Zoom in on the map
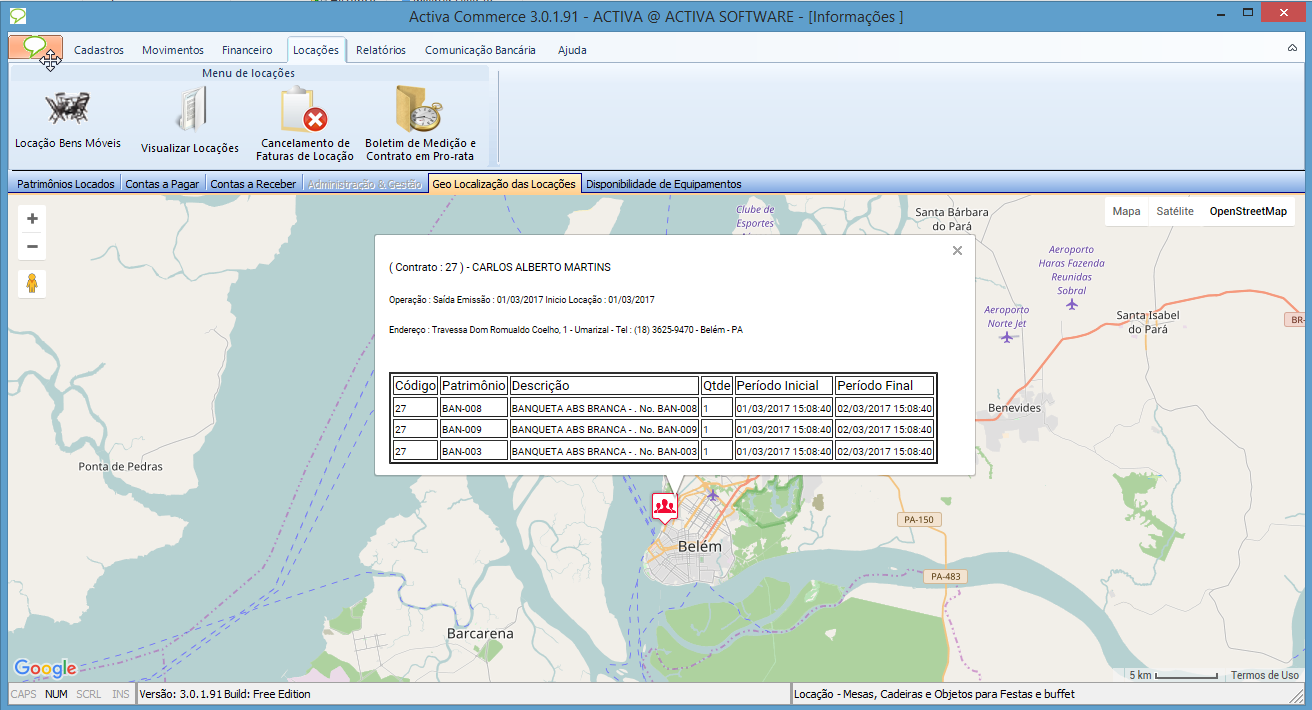This screenshot has width=1312, height=710. [32, 219]
